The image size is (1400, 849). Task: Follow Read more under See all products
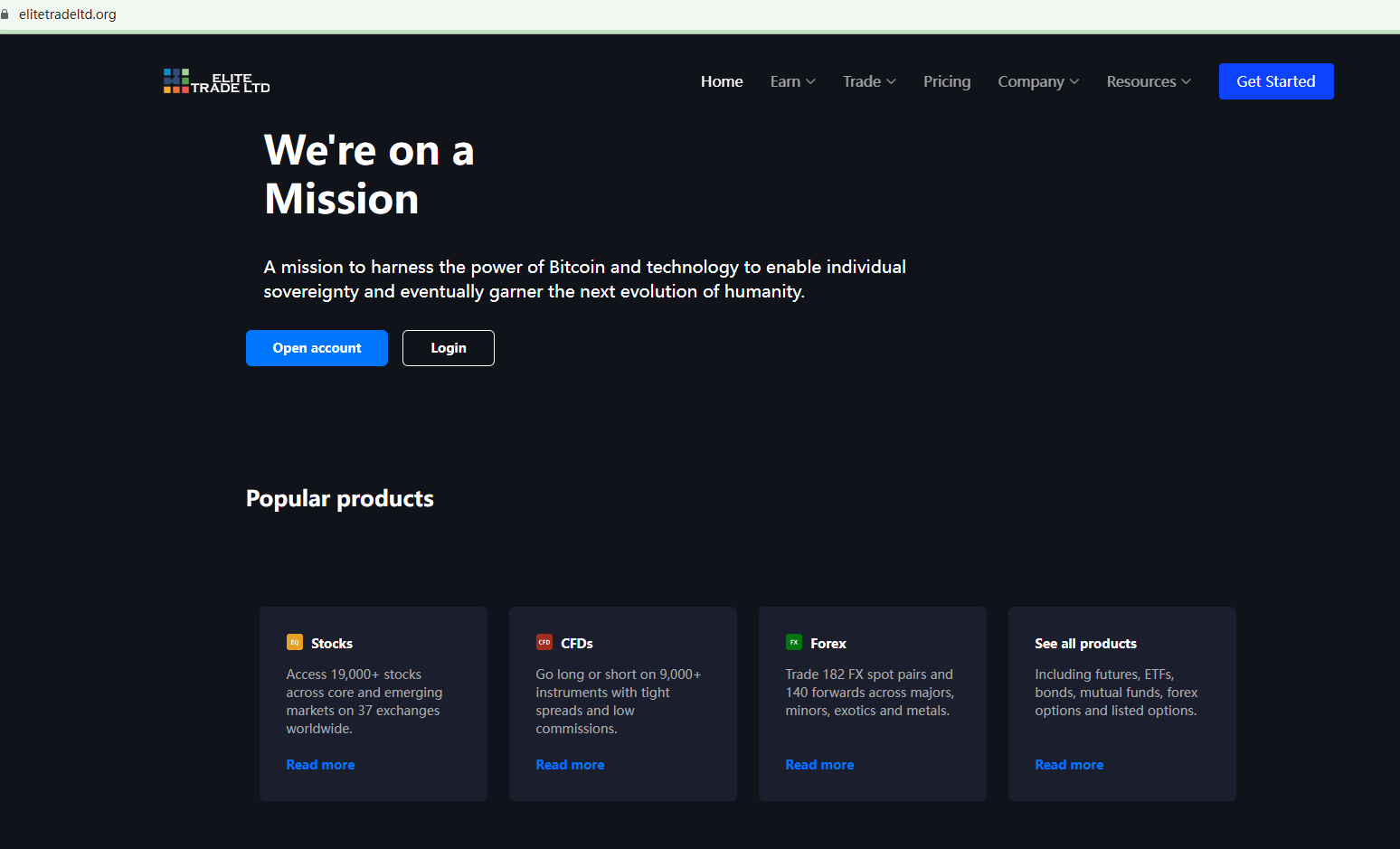coord(1069,765)
